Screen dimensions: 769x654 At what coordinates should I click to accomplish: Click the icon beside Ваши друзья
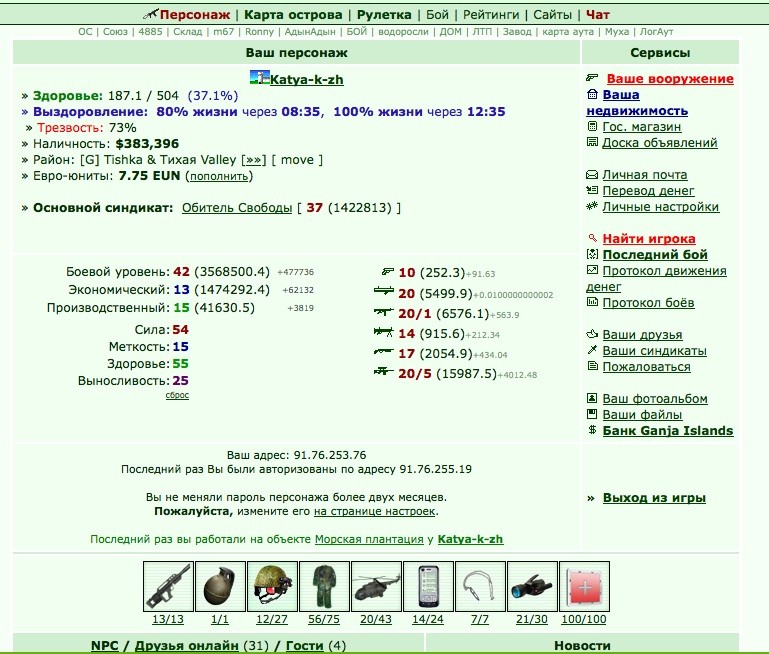coord(592,334)
